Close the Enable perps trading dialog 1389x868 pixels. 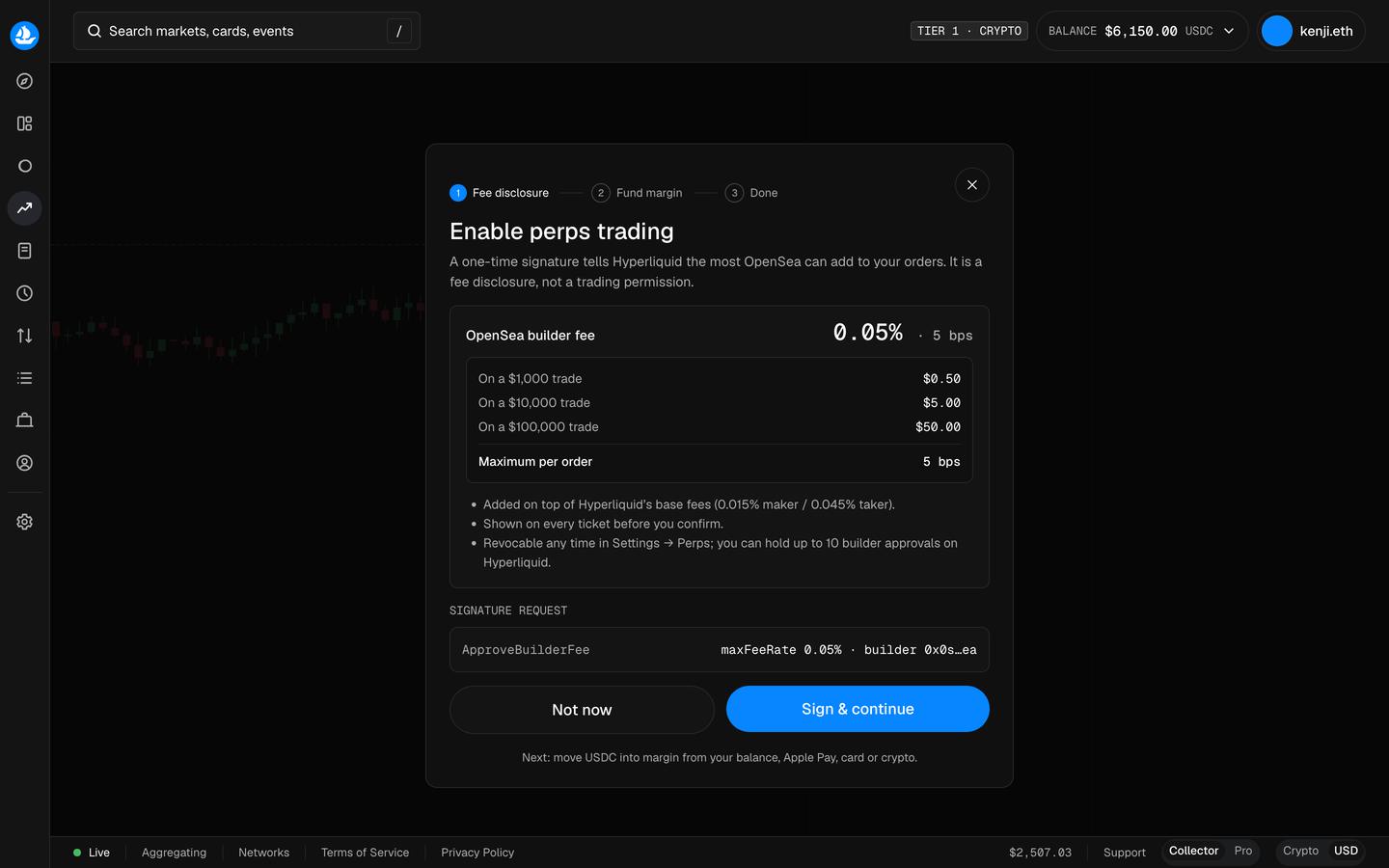972,185
